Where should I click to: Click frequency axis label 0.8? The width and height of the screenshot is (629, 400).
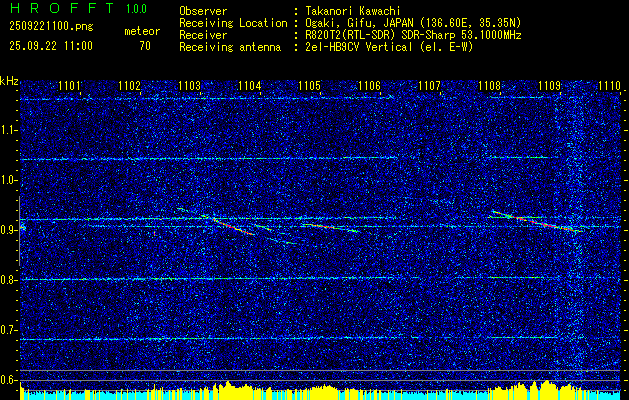(9, 280)
